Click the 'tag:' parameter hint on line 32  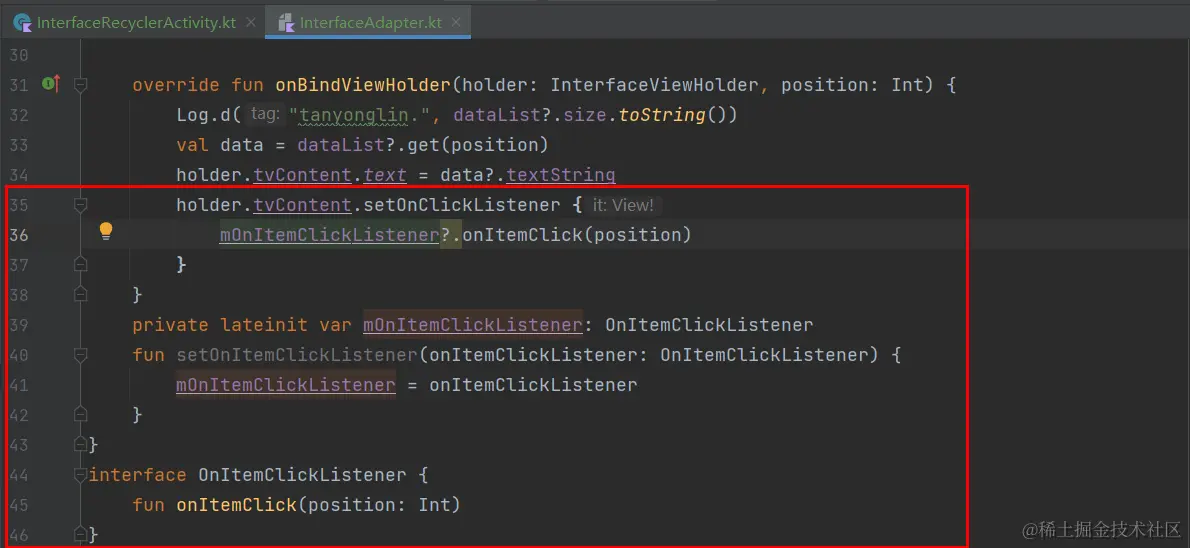(x=266, y=115)
